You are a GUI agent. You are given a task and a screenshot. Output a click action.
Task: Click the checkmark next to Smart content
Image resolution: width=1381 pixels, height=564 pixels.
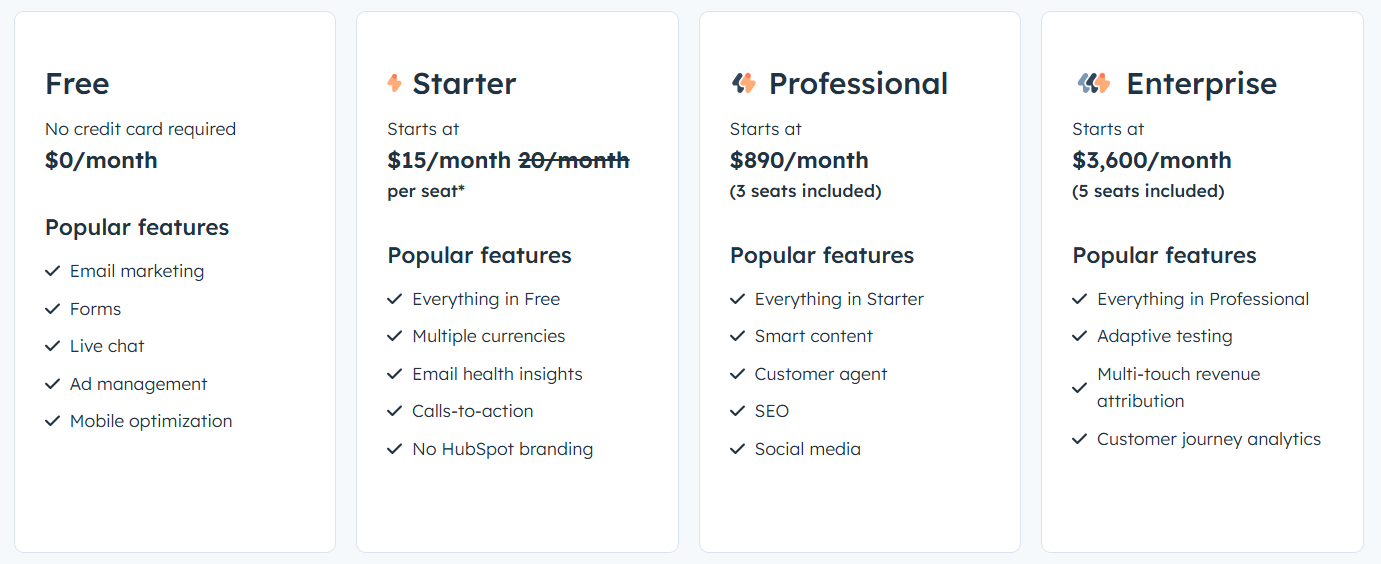pos(738,336)
